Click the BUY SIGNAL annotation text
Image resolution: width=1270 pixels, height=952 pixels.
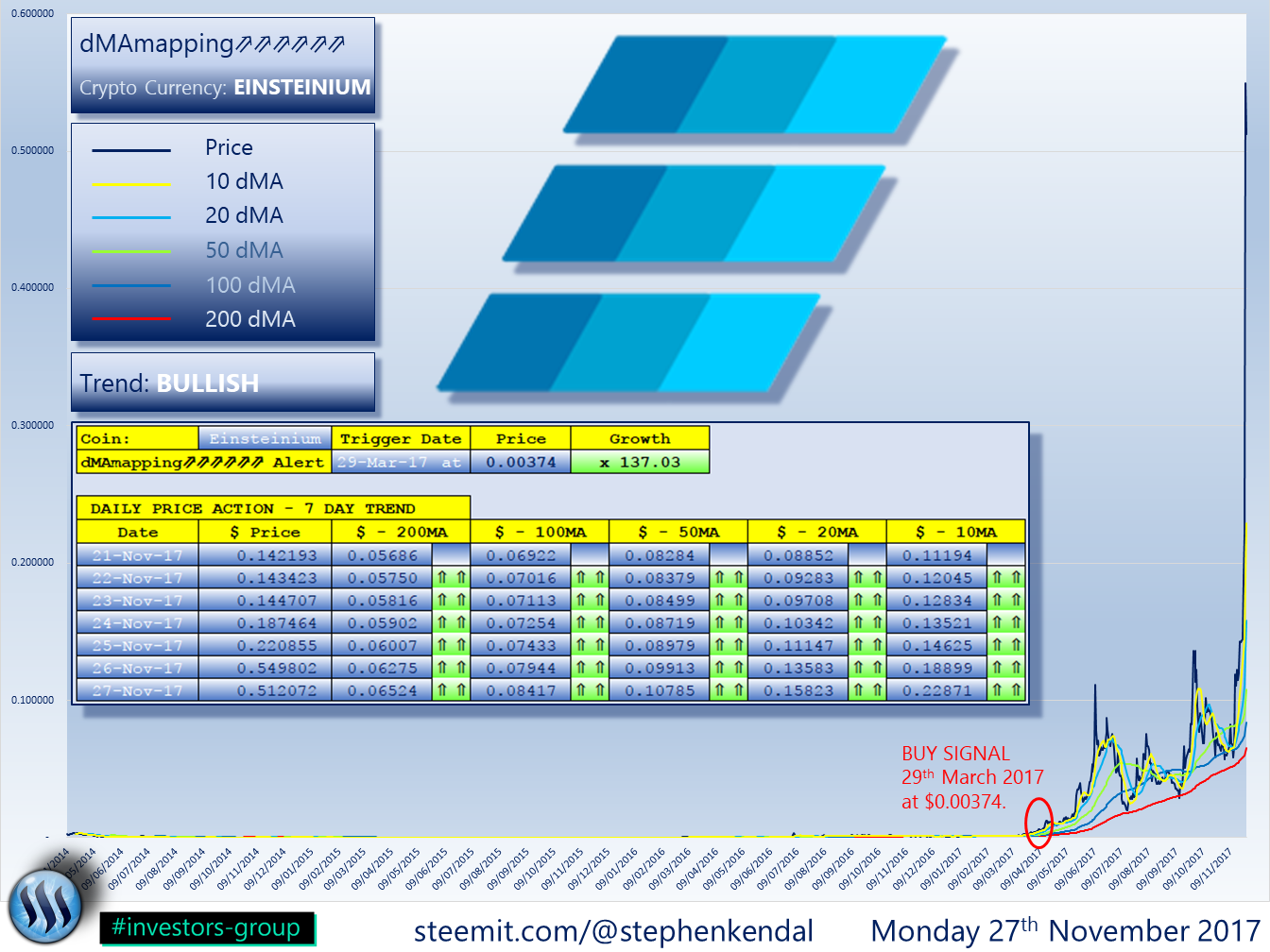pos(972,777)
